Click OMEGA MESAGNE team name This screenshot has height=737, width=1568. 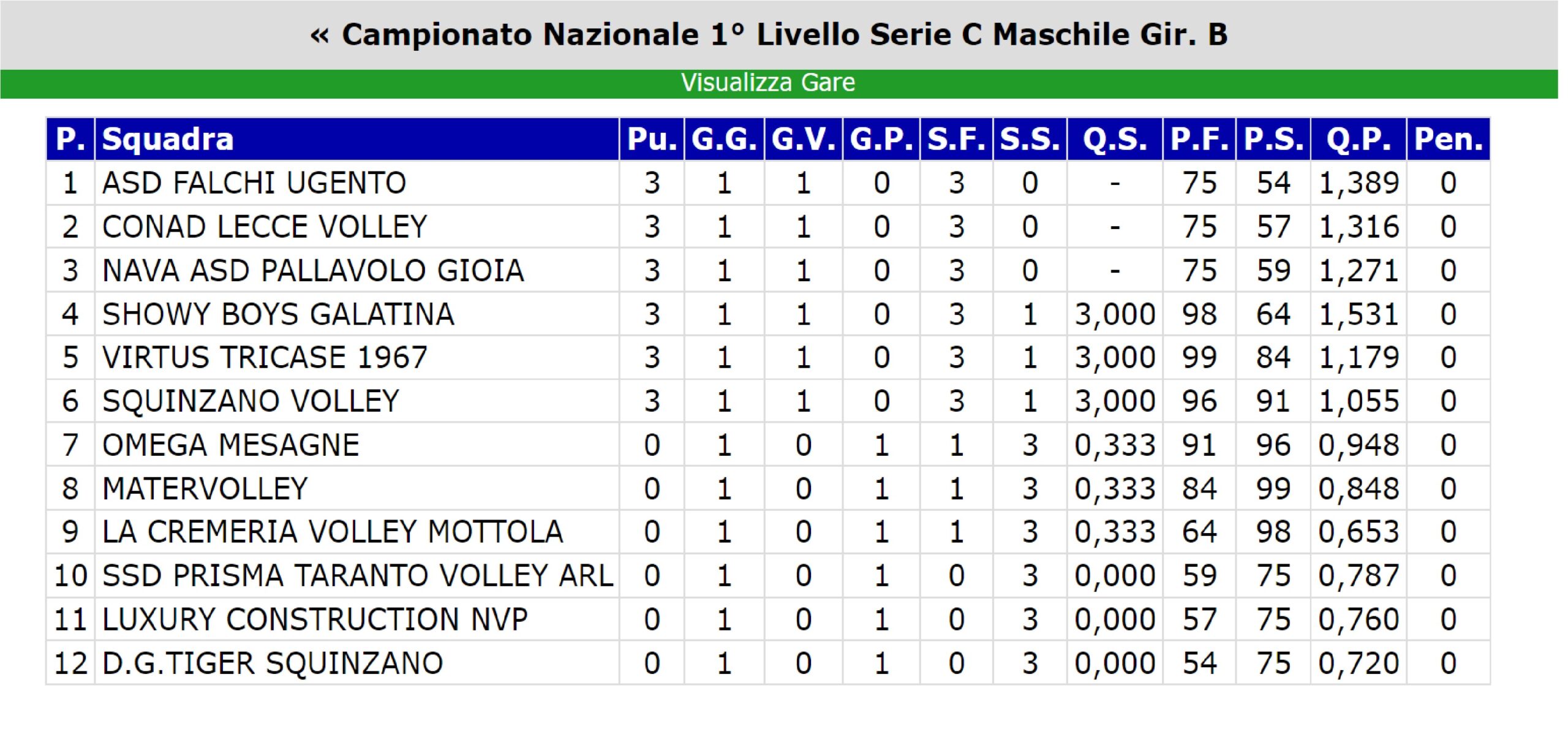coord(231,445)
